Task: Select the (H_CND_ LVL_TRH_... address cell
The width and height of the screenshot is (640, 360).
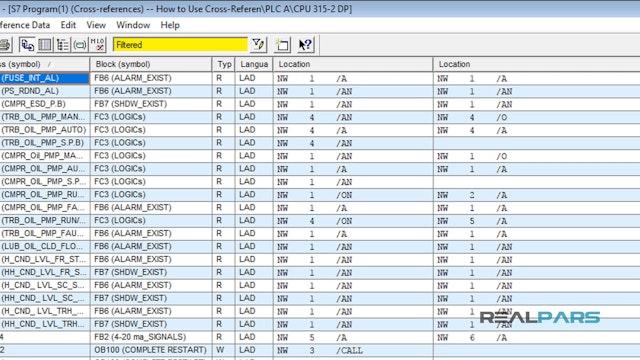Action: pyautogui.click(x=44, y=311)
